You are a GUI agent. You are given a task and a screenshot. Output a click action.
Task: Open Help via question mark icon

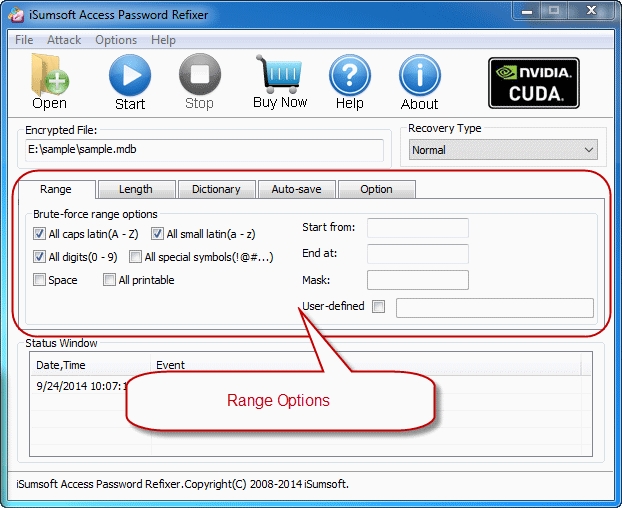[x=349, y=75]
